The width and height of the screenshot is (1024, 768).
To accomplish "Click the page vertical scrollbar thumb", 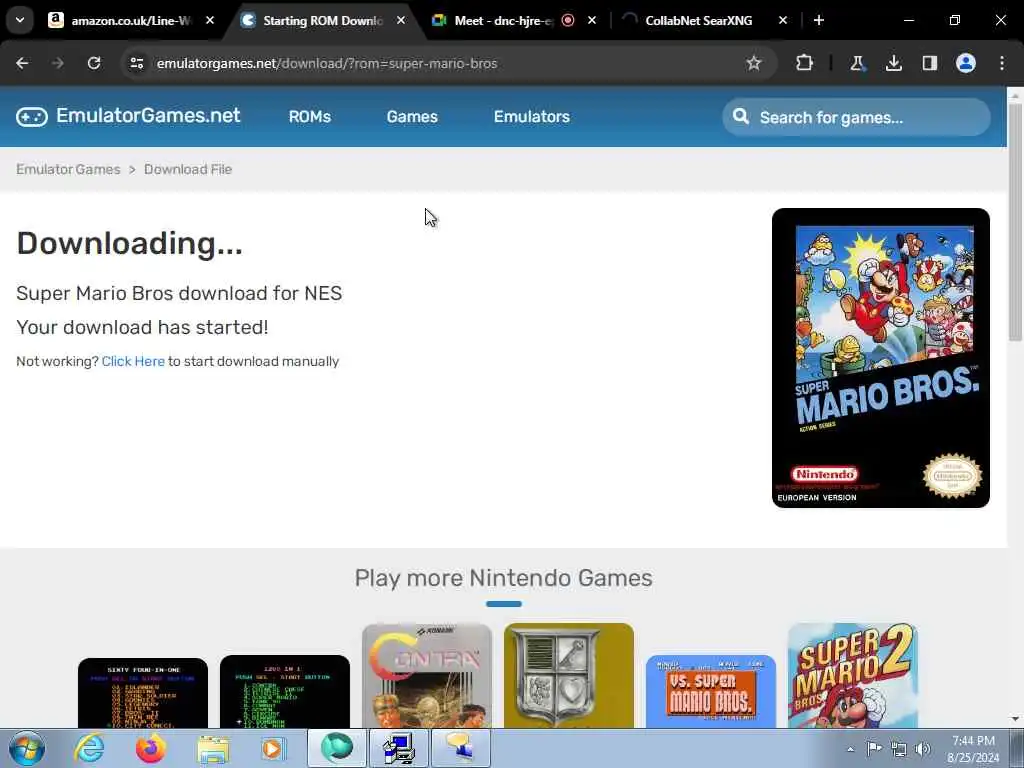I will tap(1015, 222).
